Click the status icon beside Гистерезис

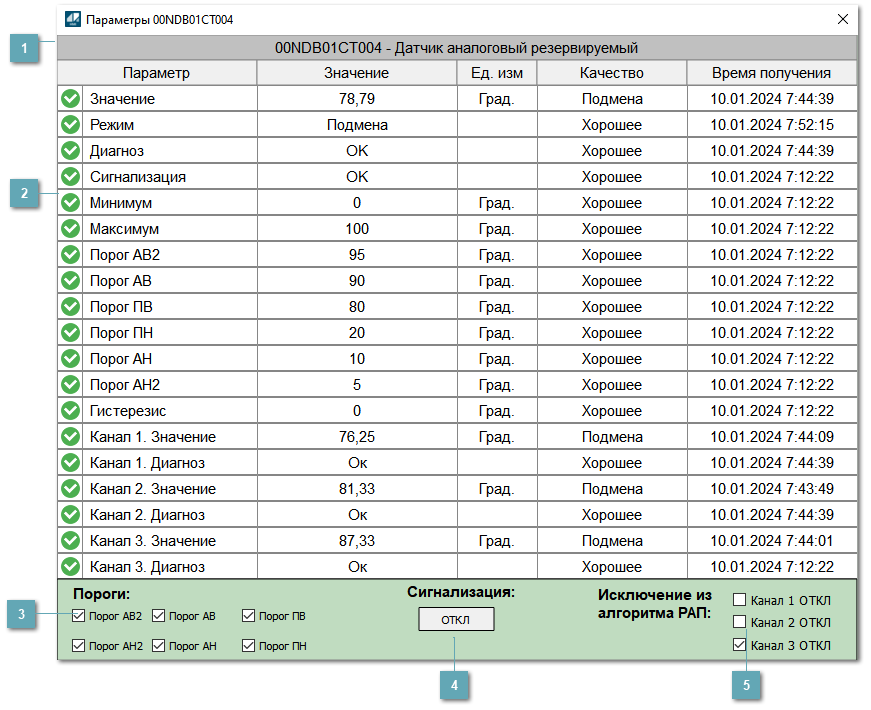(x=70, y=411)
